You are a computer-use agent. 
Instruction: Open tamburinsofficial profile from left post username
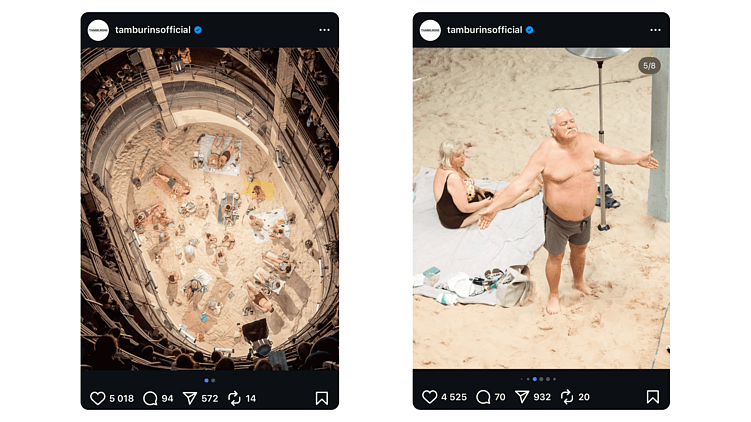click(153, 30)
